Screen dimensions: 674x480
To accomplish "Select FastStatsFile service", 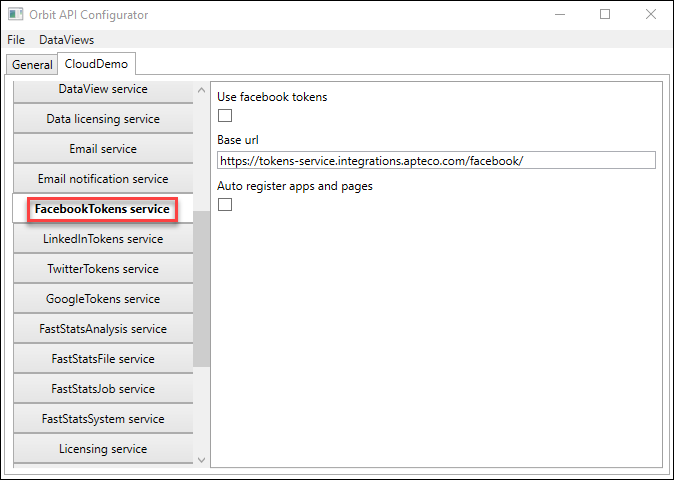I will click(x=103, y=359).
